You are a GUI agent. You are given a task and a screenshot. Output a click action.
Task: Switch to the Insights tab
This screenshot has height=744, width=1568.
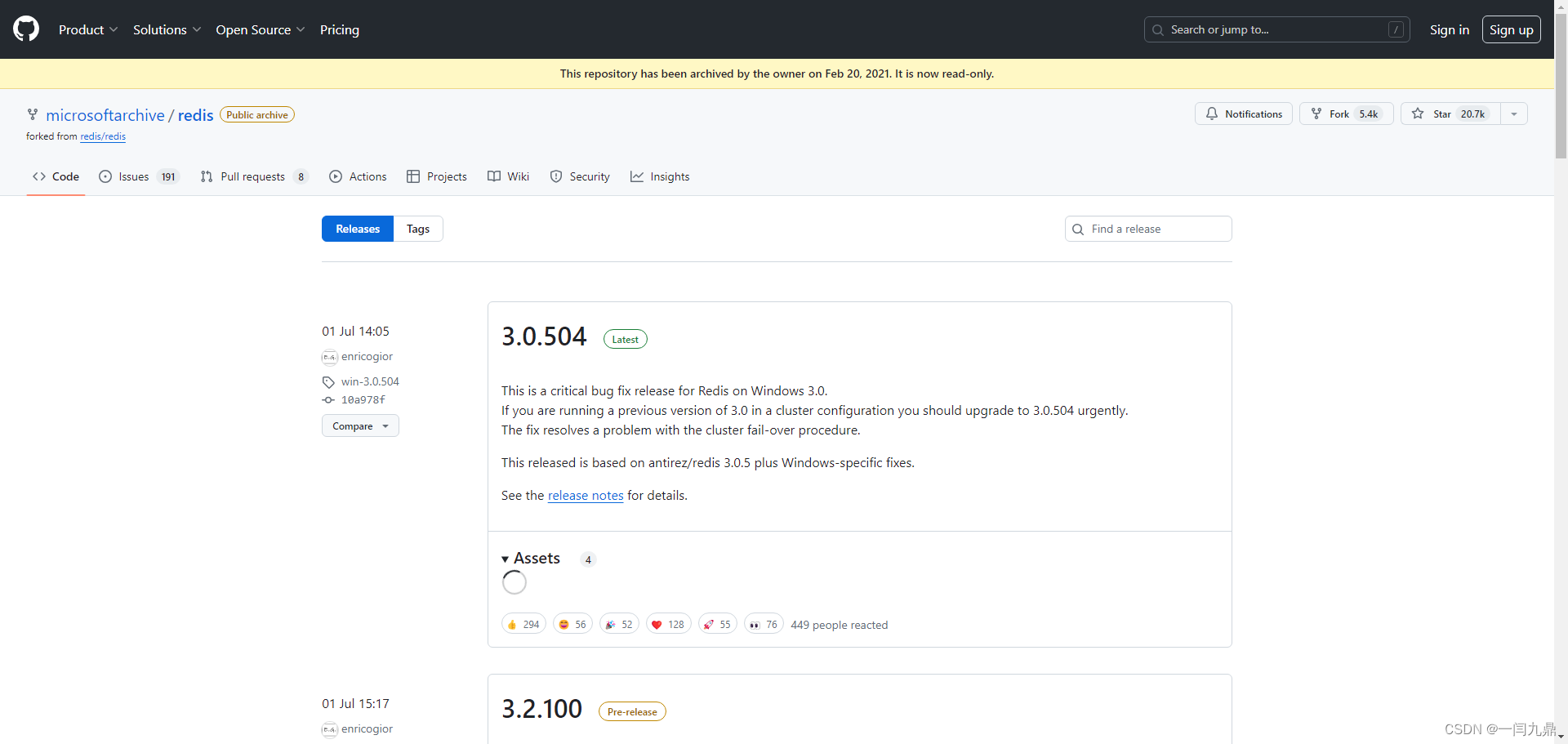pos(660,176)
